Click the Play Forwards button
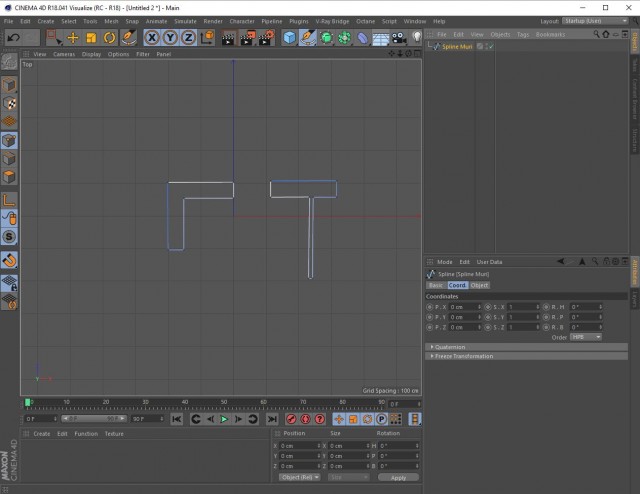 pos(224,419)
